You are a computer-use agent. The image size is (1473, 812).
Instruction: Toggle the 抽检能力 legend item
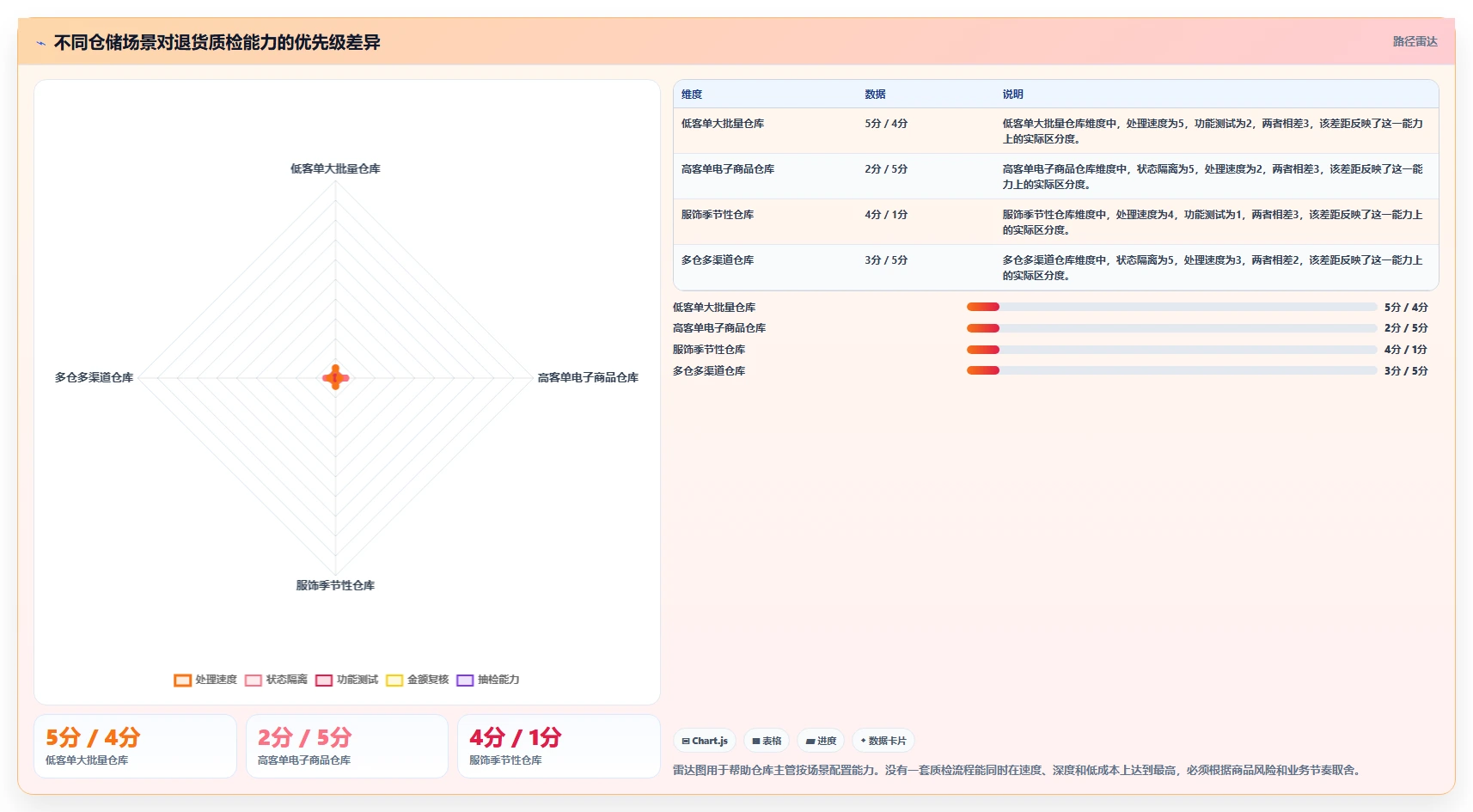click(488, 680)
